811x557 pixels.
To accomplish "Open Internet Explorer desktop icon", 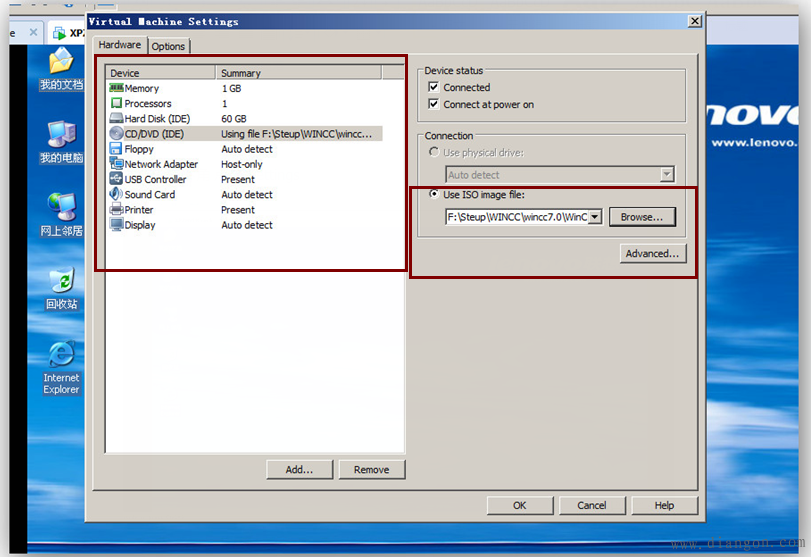I will (x=61, y=358).
